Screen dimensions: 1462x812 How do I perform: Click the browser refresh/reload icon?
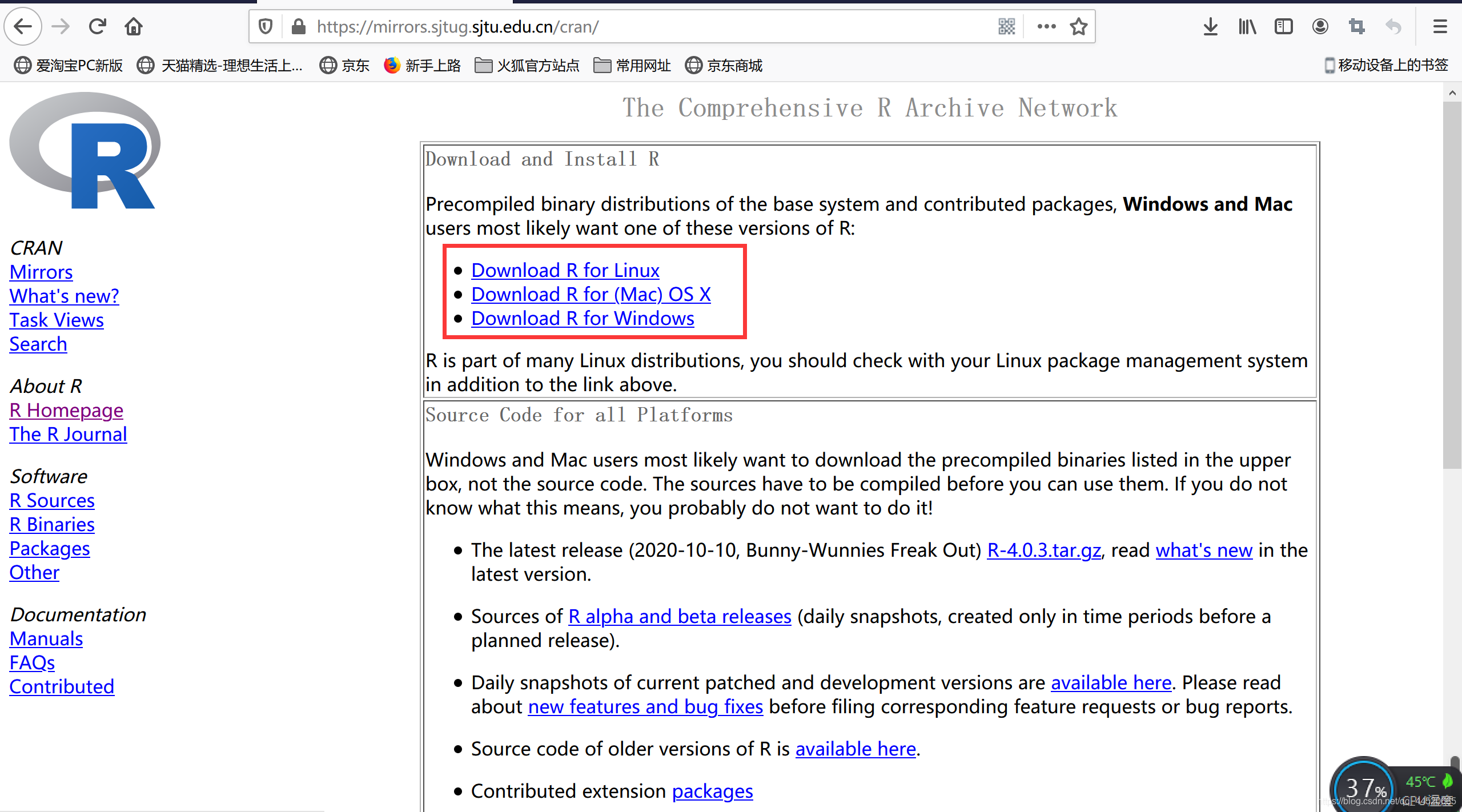(97, 27)
